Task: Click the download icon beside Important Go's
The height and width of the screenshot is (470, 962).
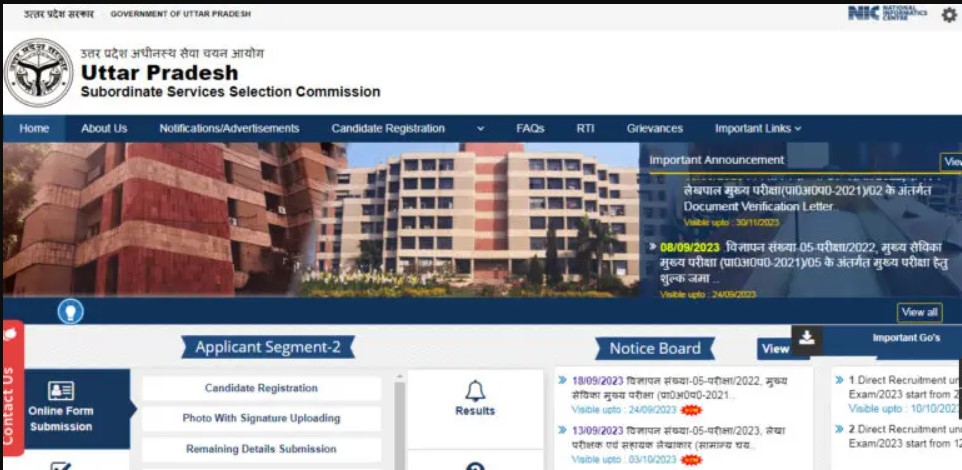Action: 807,338
